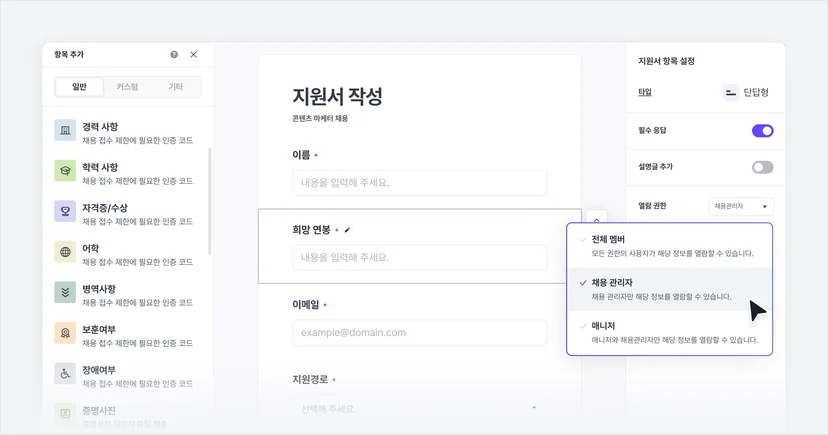The image size is (828, 435).
Task: Select the 학력 사항 graduation cap icon
Action: pyautogui.click(x=65, y=171)
